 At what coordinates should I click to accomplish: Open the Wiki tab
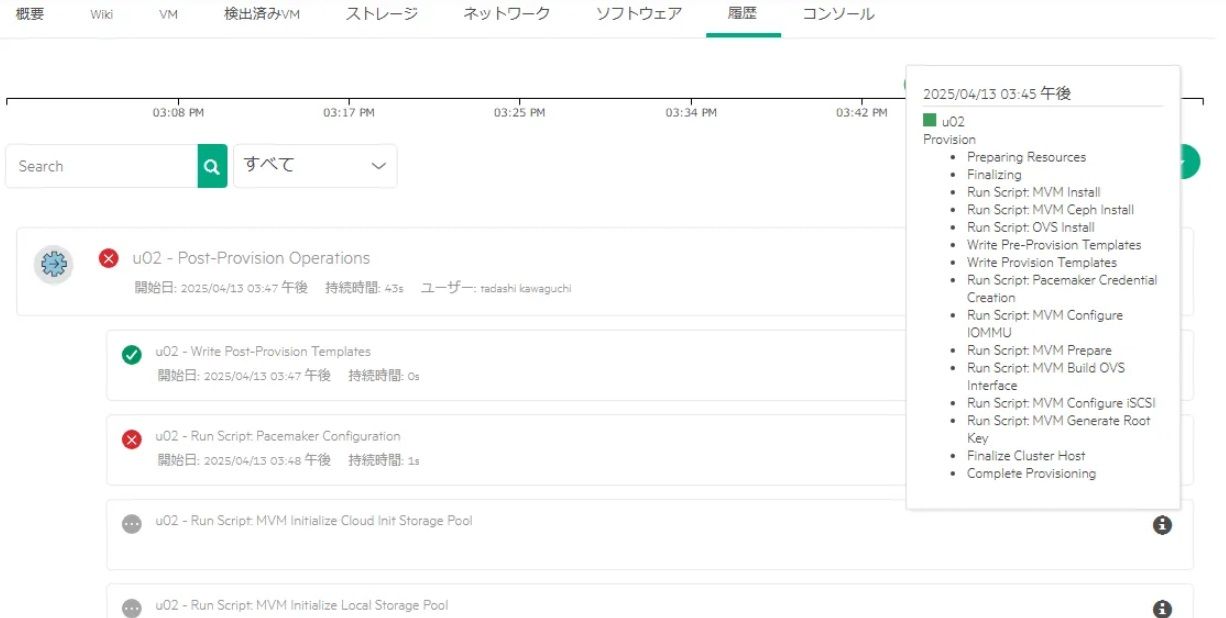tap(101, 15)
